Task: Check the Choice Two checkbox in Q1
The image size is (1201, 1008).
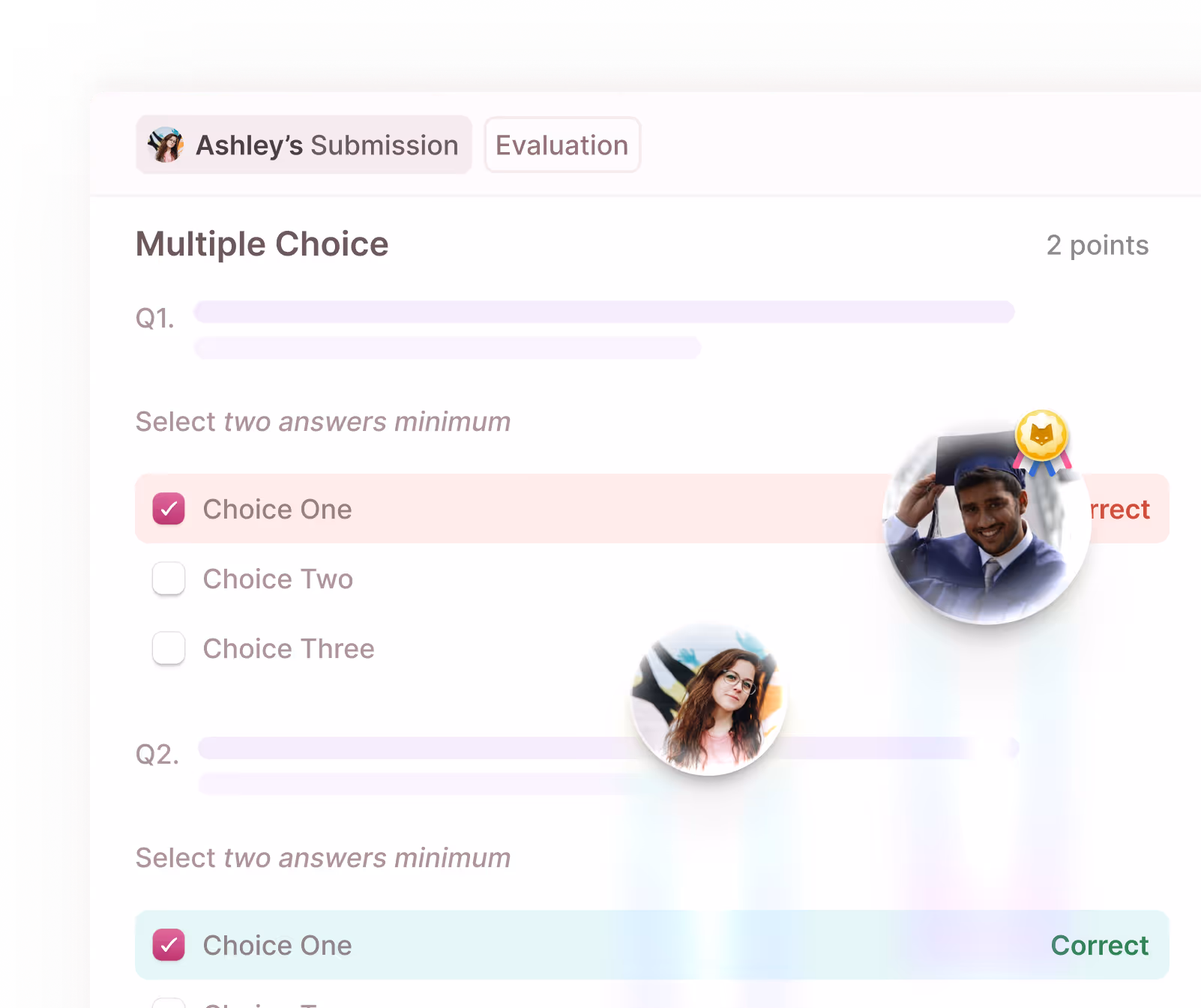Action: (169, 579)
